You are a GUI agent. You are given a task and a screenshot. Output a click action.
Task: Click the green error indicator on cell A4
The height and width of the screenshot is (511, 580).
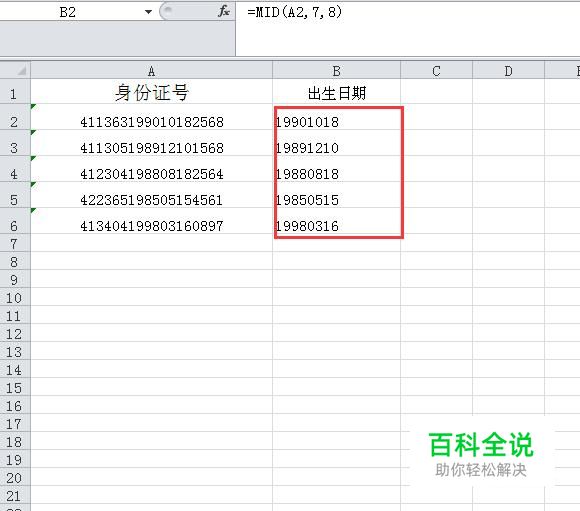click(x=33, y=158)
